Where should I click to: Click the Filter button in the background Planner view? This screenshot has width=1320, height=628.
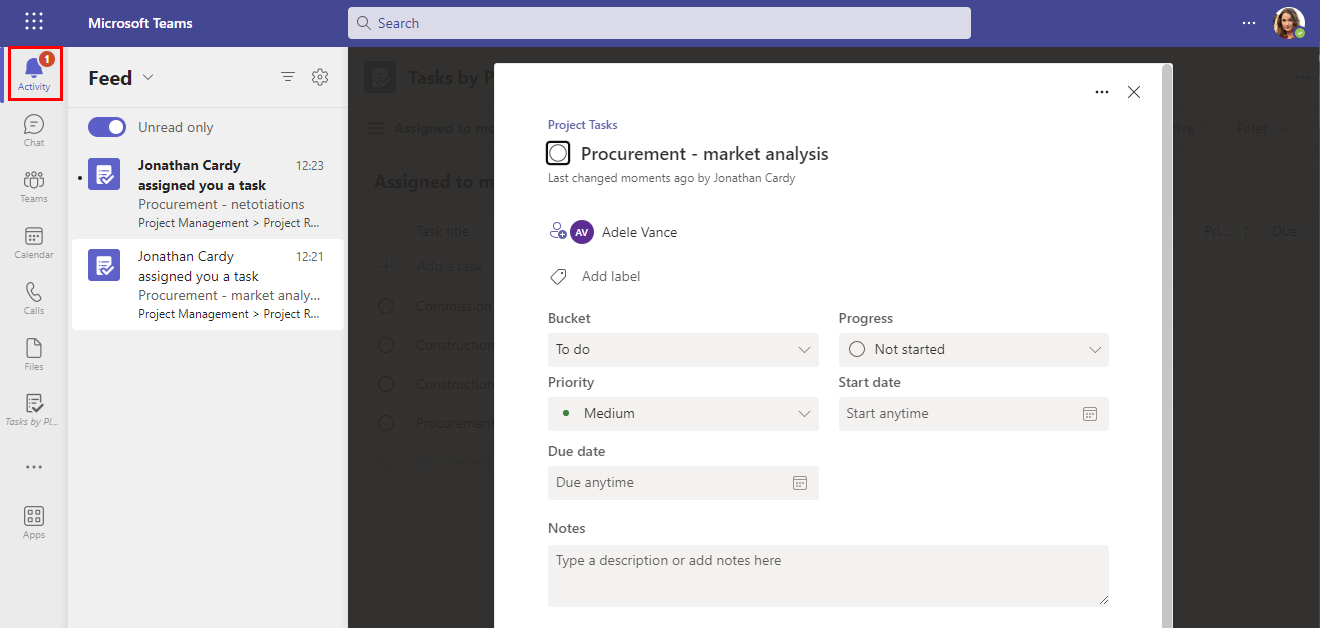(x=1252, y=128)
